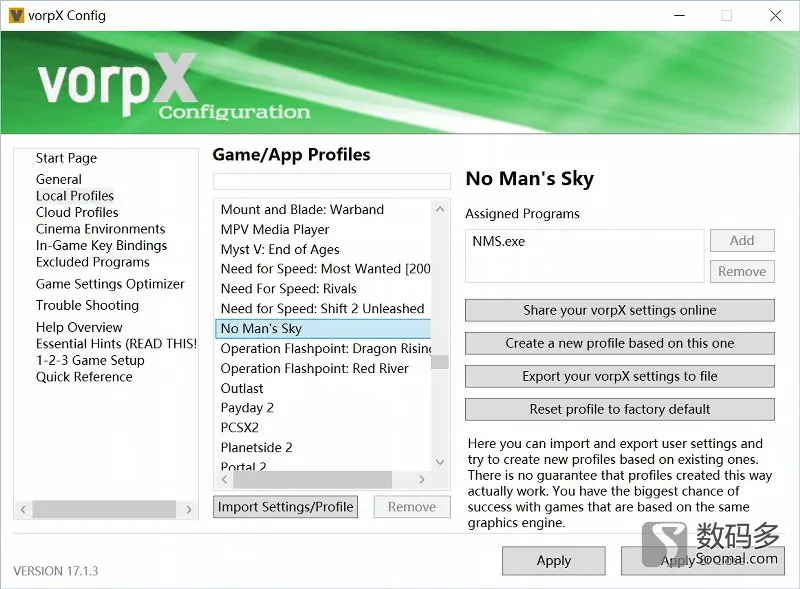The image size is (800, 589).
Task: Open Game Settings Optimizer
Action: point(110,284)
